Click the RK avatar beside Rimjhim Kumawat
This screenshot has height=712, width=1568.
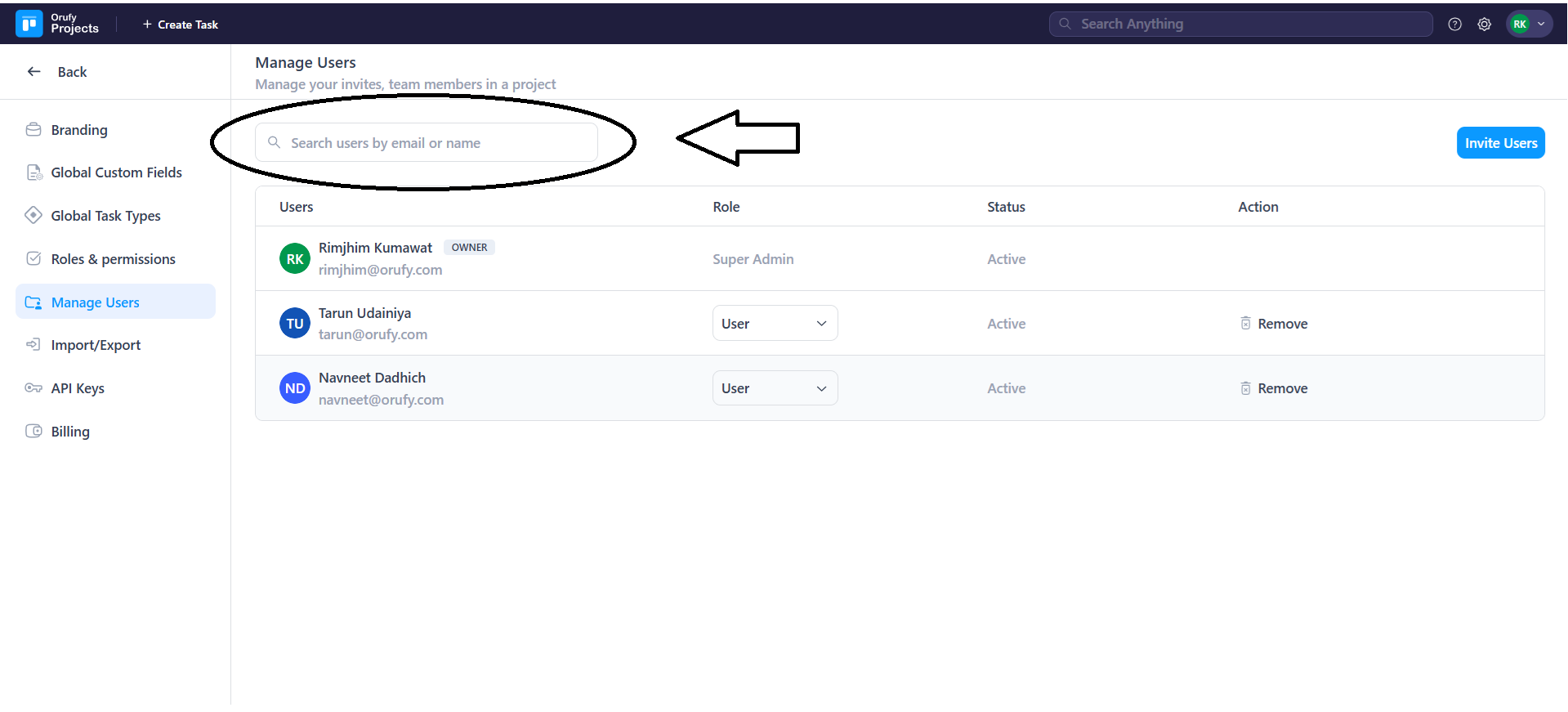click(294, 259)
